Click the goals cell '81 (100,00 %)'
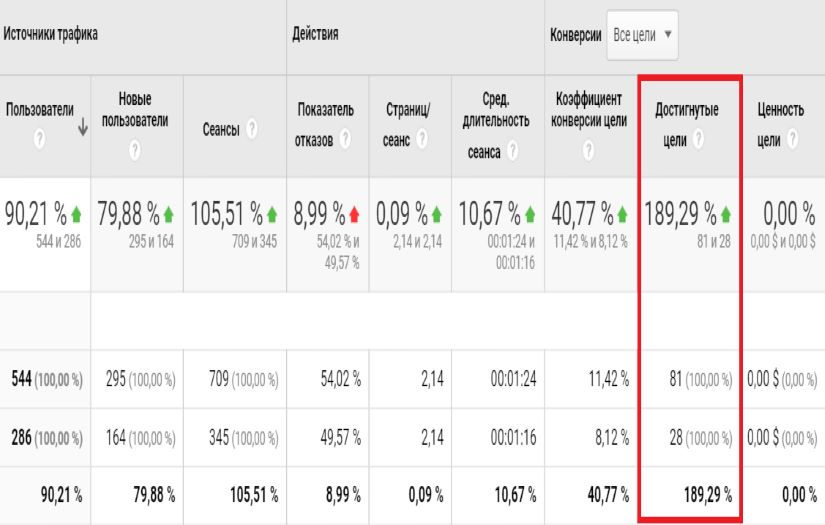Screen dimensions: 825x525 (x=700, y=379)
